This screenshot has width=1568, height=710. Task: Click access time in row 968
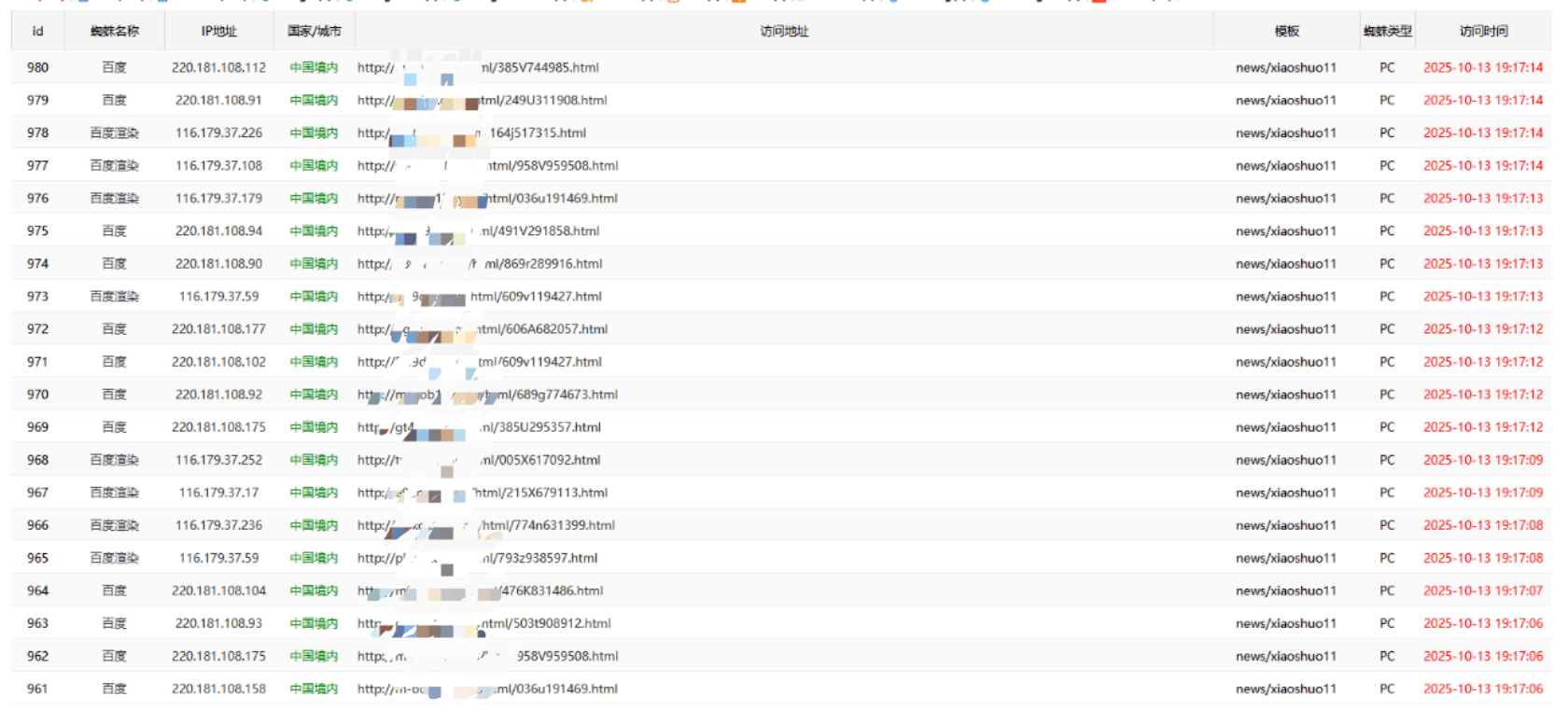(1483, 460)
